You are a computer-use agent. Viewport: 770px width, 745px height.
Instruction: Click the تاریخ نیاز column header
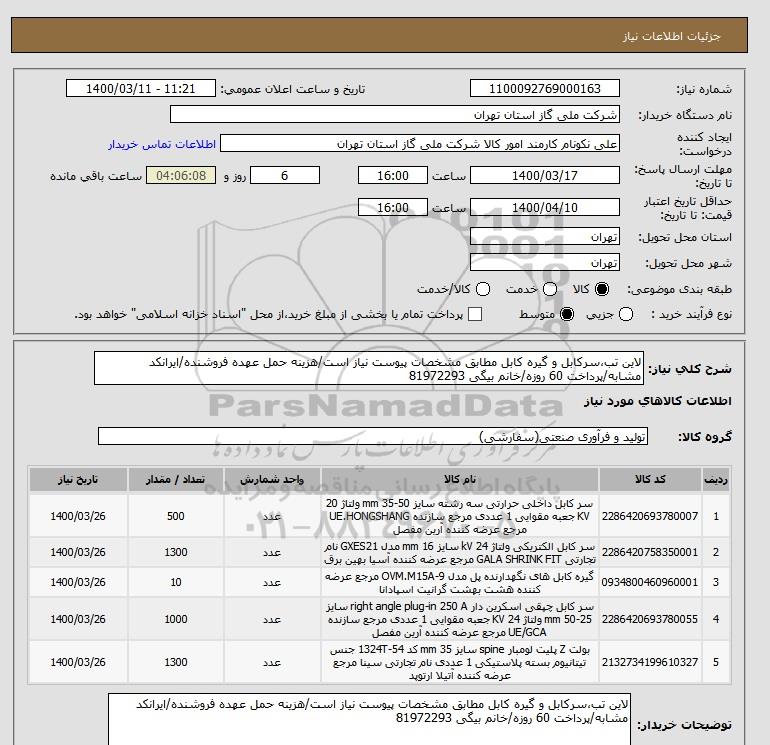point(78,479)
